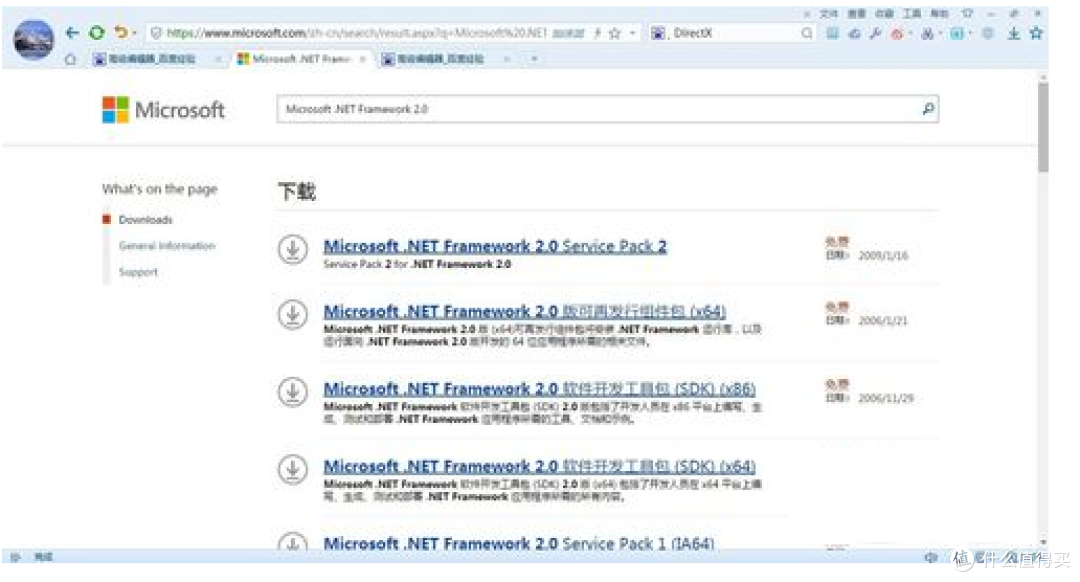The width and height of the screenshot is (1080, 582).
Task: Open favorites with the toolbar star icon
Action: 1036,33
